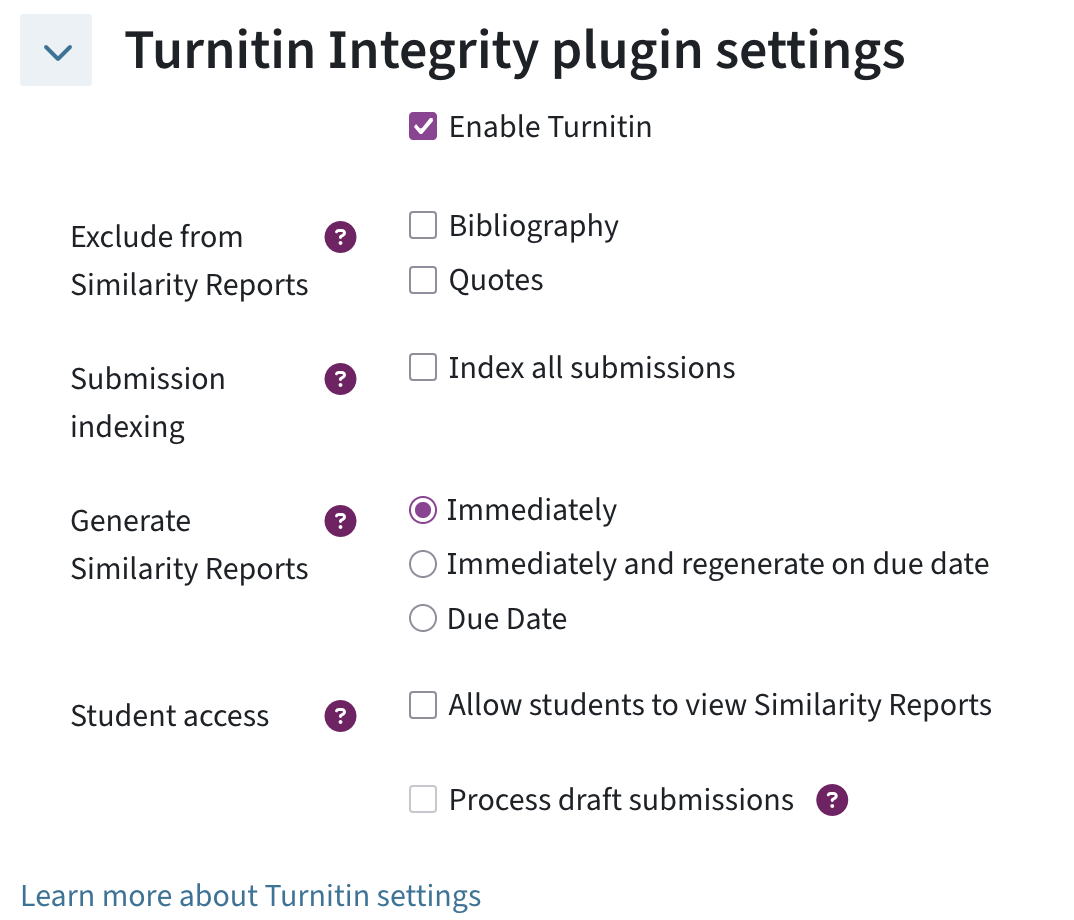
Task: Open Learn more about Turnitin settings
Action: coord(251,895)
